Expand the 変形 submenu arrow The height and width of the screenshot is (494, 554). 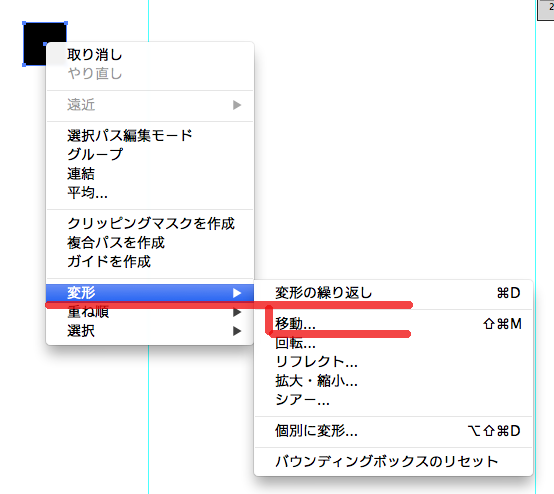237,293
